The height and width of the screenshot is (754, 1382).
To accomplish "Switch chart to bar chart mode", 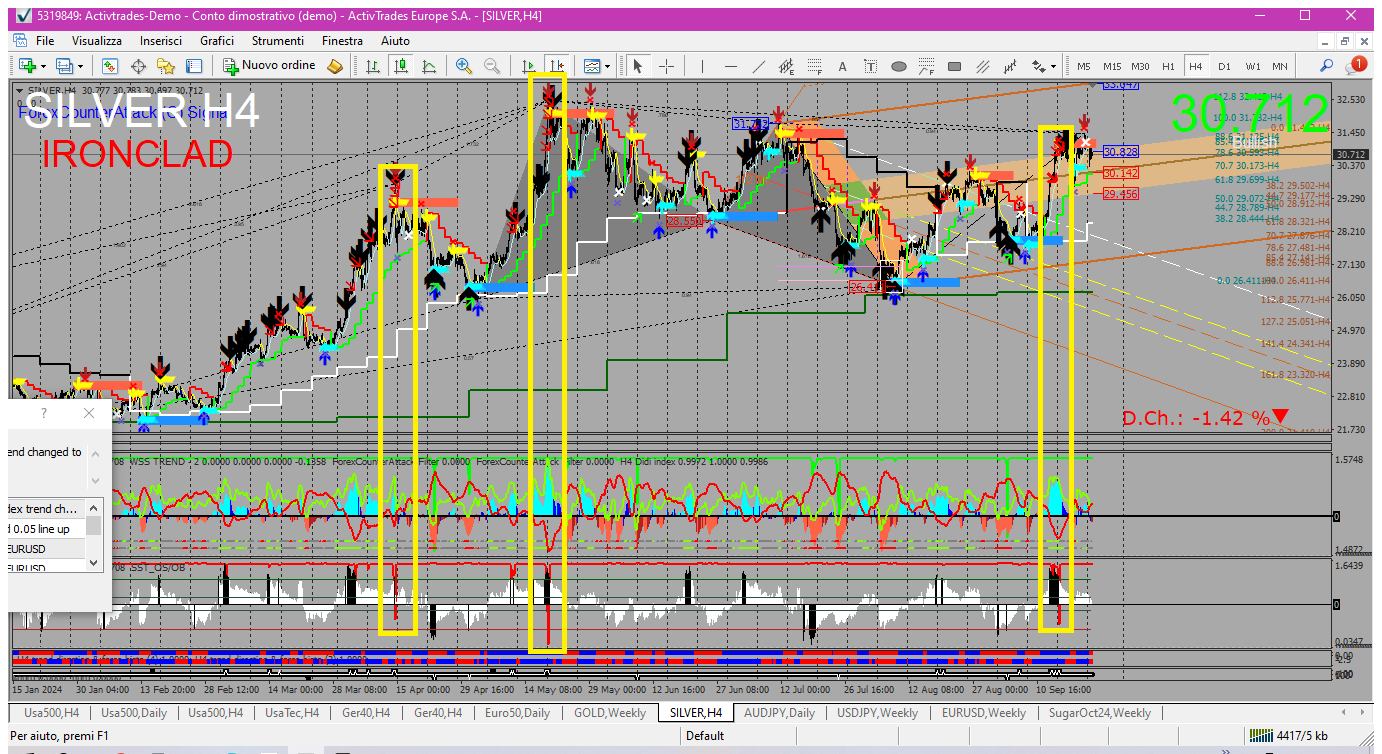I will click(x=373, y=66).
